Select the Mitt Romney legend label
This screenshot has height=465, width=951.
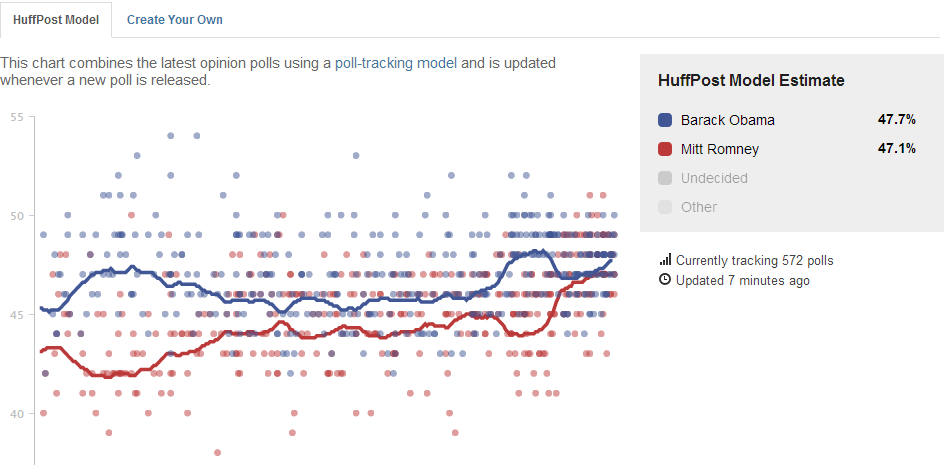(x=720, y=149)
